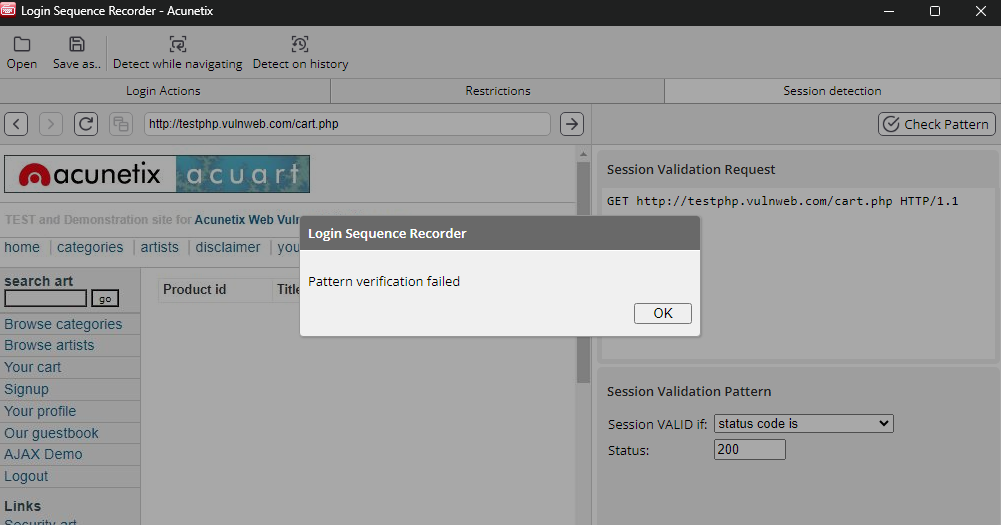
Task: Click the URL address bar
Action: 347,124
